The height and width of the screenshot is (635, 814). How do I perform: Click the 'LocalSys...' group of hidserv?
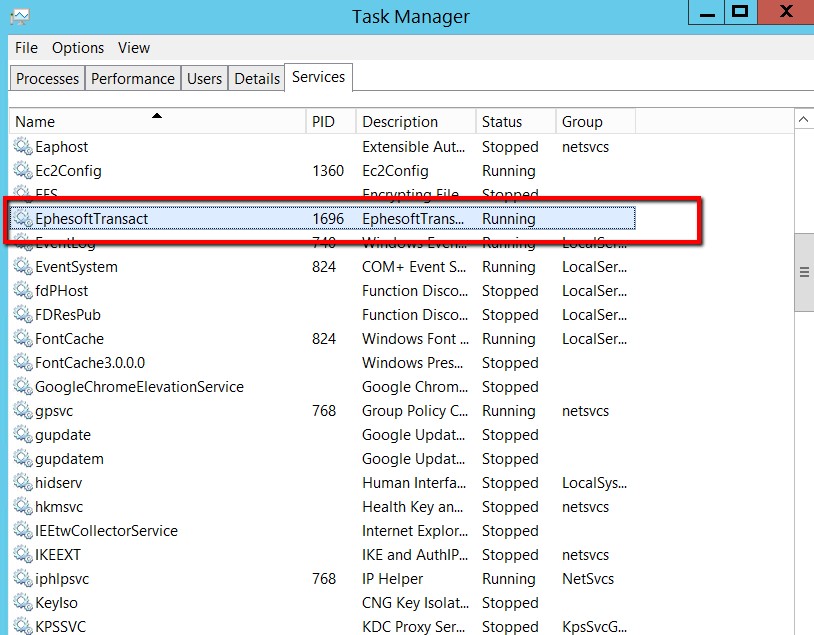[x=594, y=483]
